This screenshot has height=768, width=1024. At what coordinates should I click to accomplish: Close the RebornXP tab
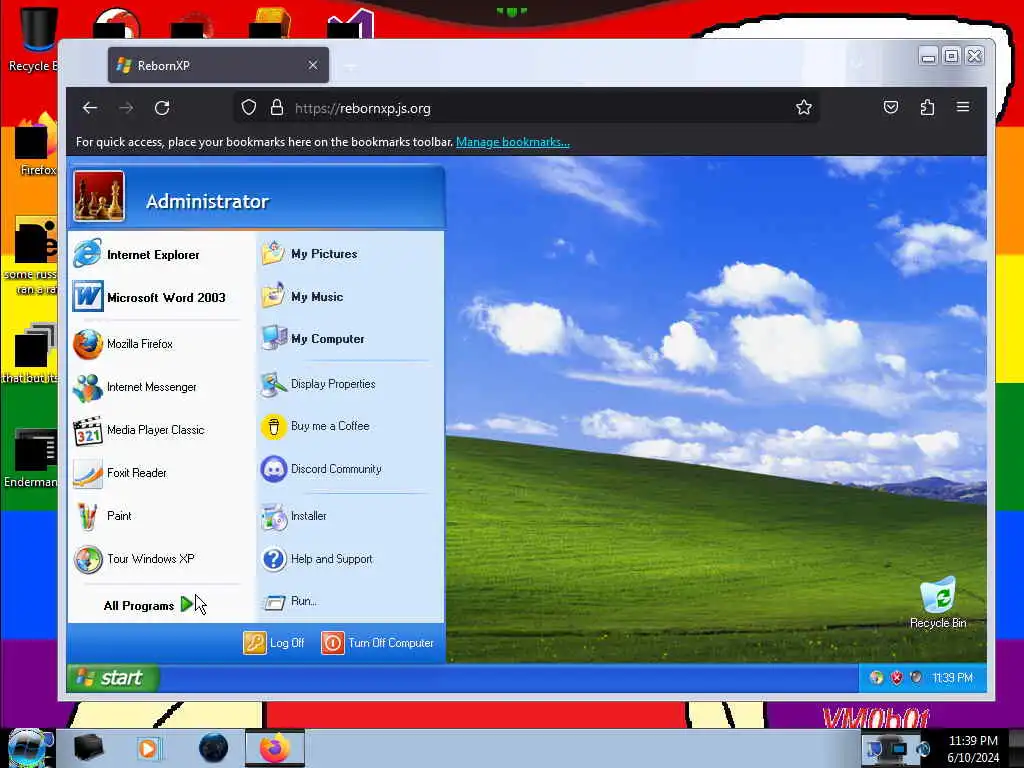313,65
